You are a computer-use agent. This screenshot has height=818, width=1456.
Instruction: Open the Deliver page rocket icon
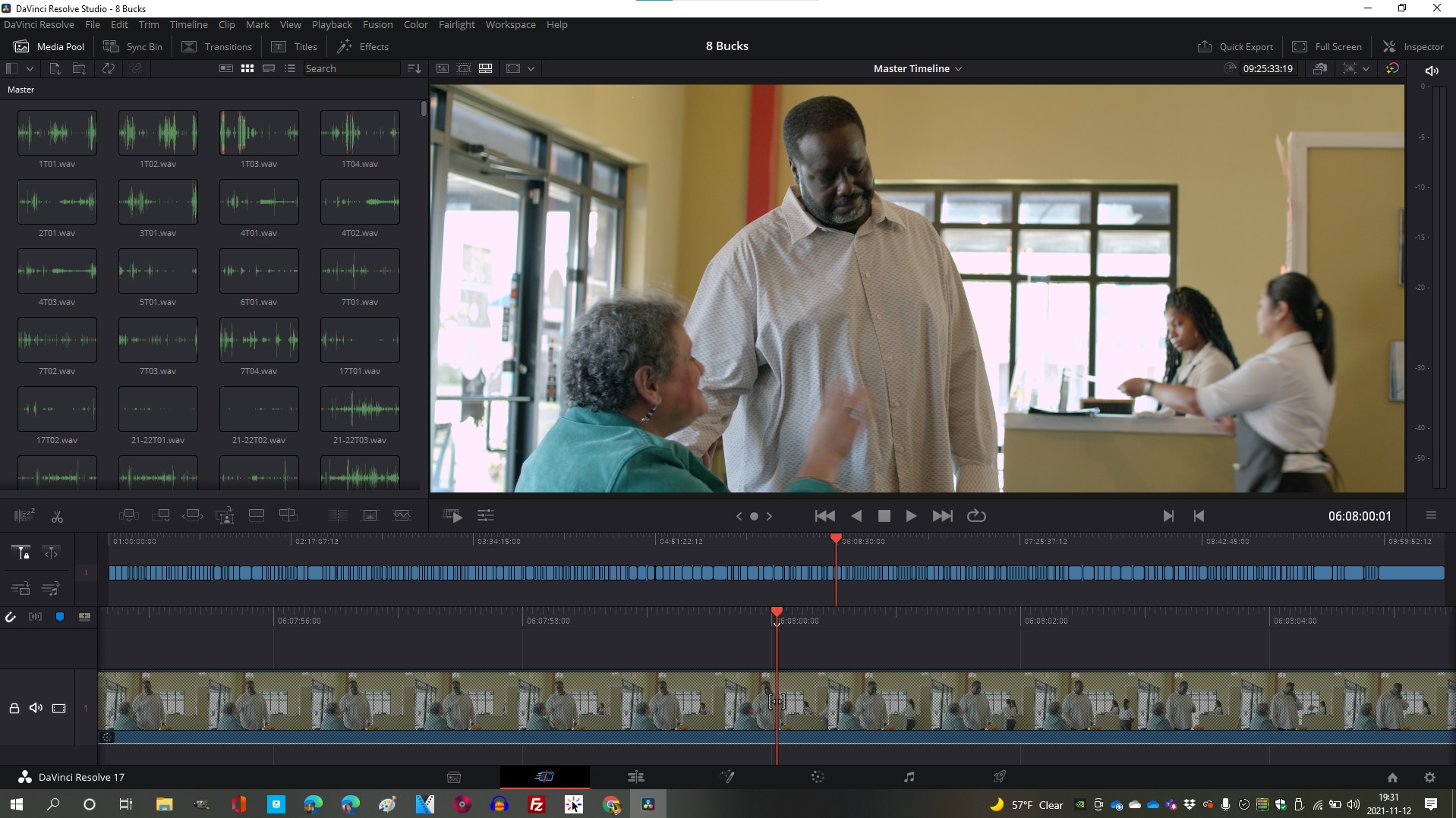point(999,777)
